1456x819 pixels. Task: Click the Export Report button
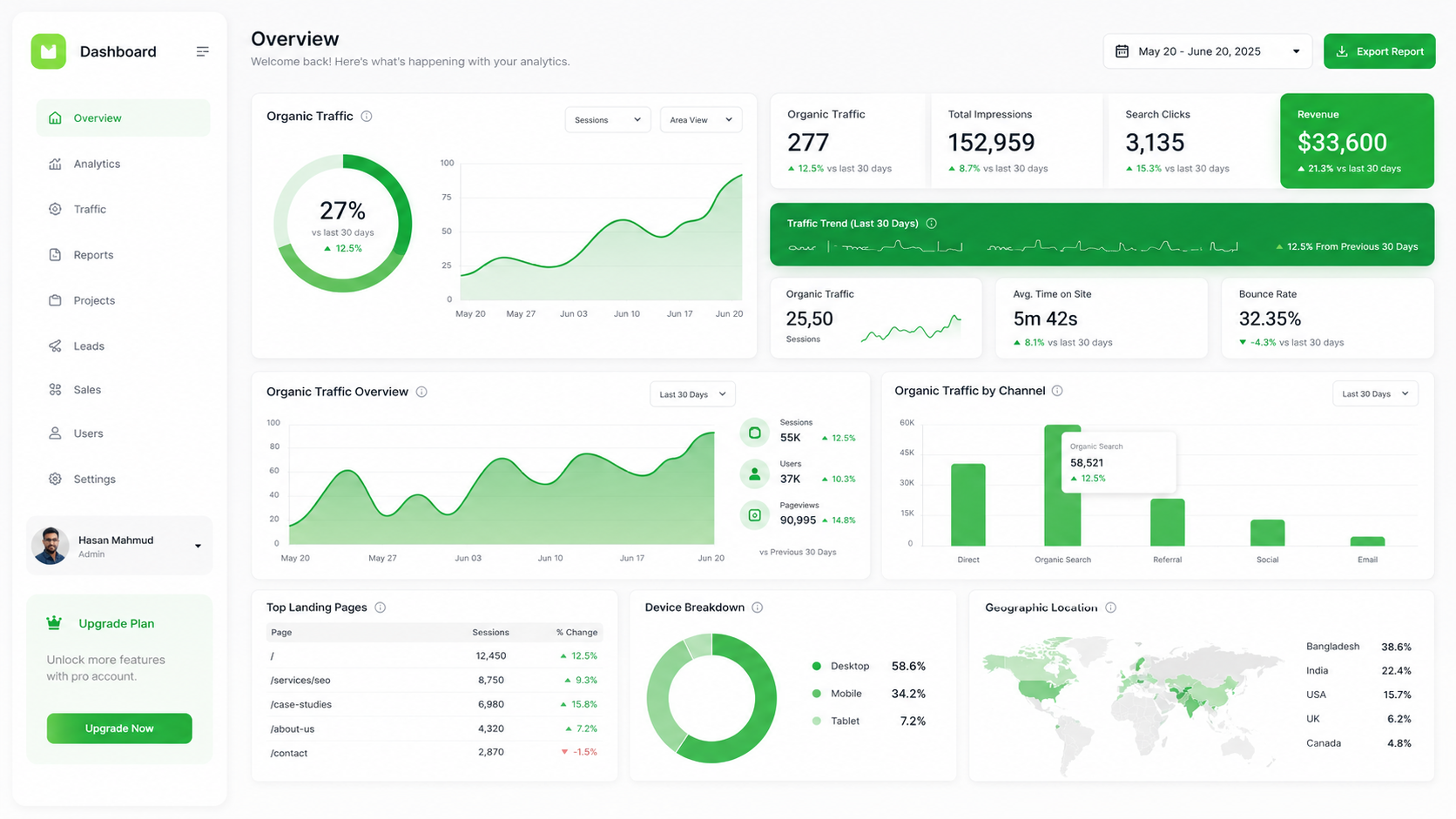[x=1379, y=51]
